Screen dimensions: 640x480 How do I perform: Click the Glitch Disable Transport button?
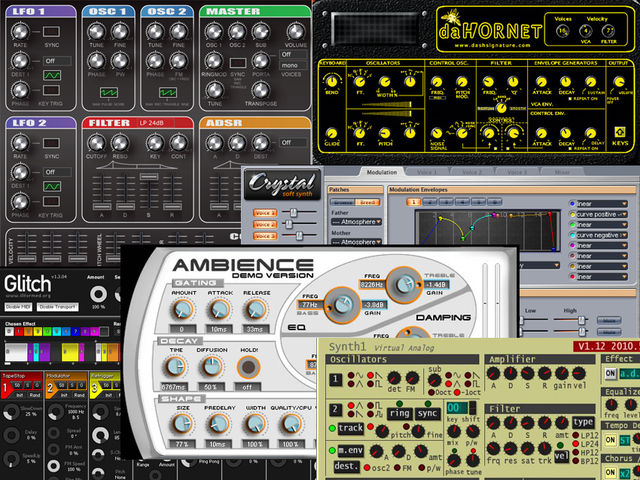coord(58,307)
